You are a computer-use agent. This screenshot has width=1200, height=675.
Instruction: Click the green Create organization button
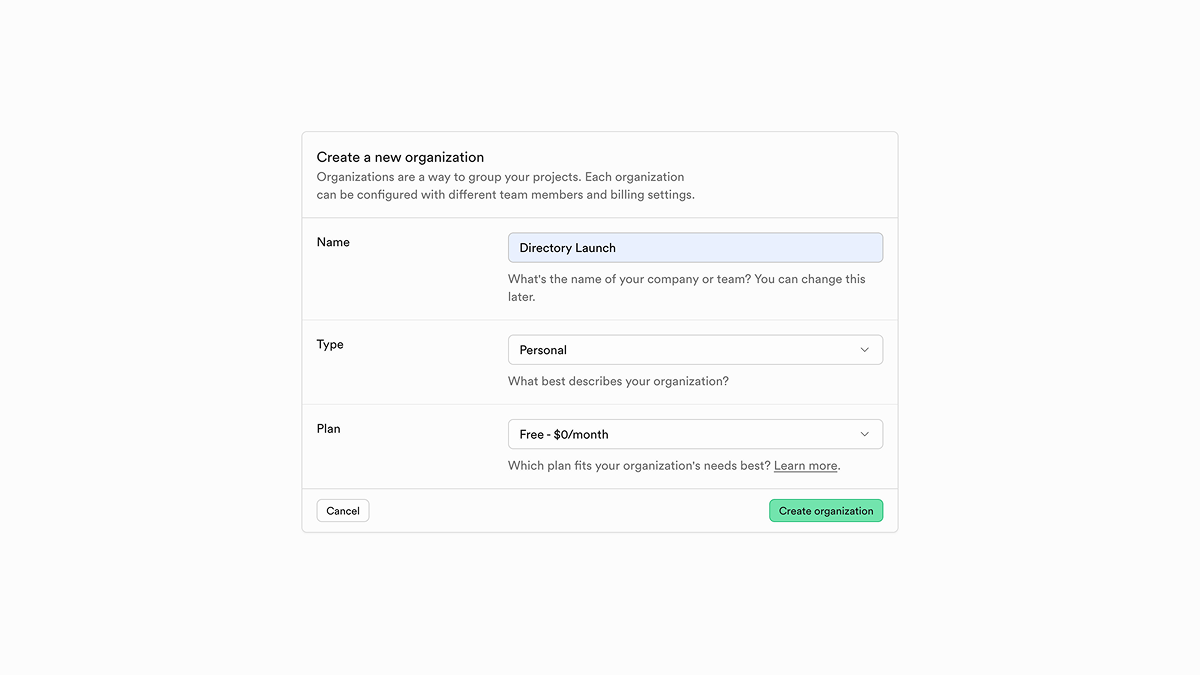click(x=826, y=511)
